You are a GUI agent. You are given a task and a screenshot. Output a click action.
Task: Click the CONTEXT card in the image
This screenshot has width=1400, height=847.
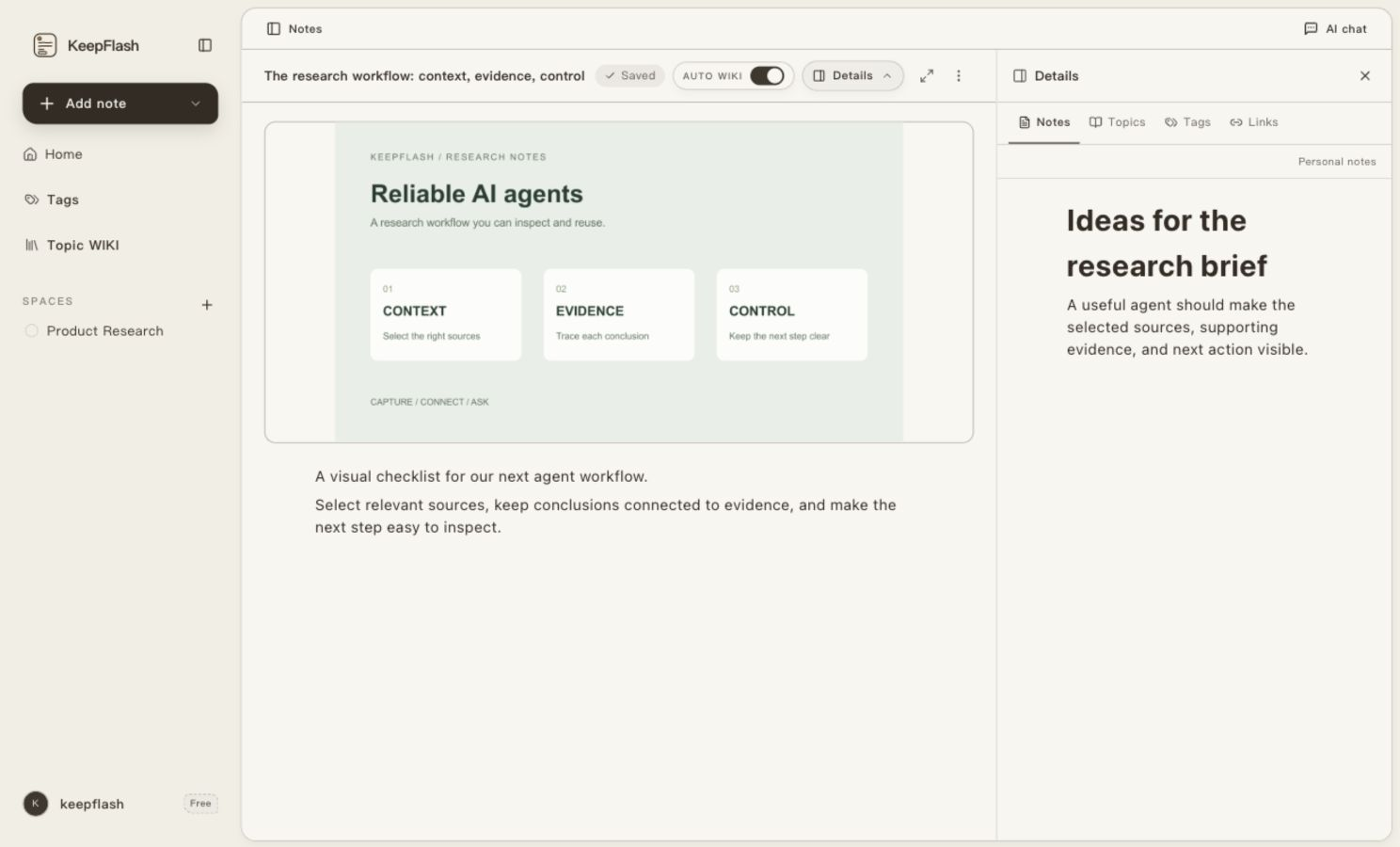(446, 314)
